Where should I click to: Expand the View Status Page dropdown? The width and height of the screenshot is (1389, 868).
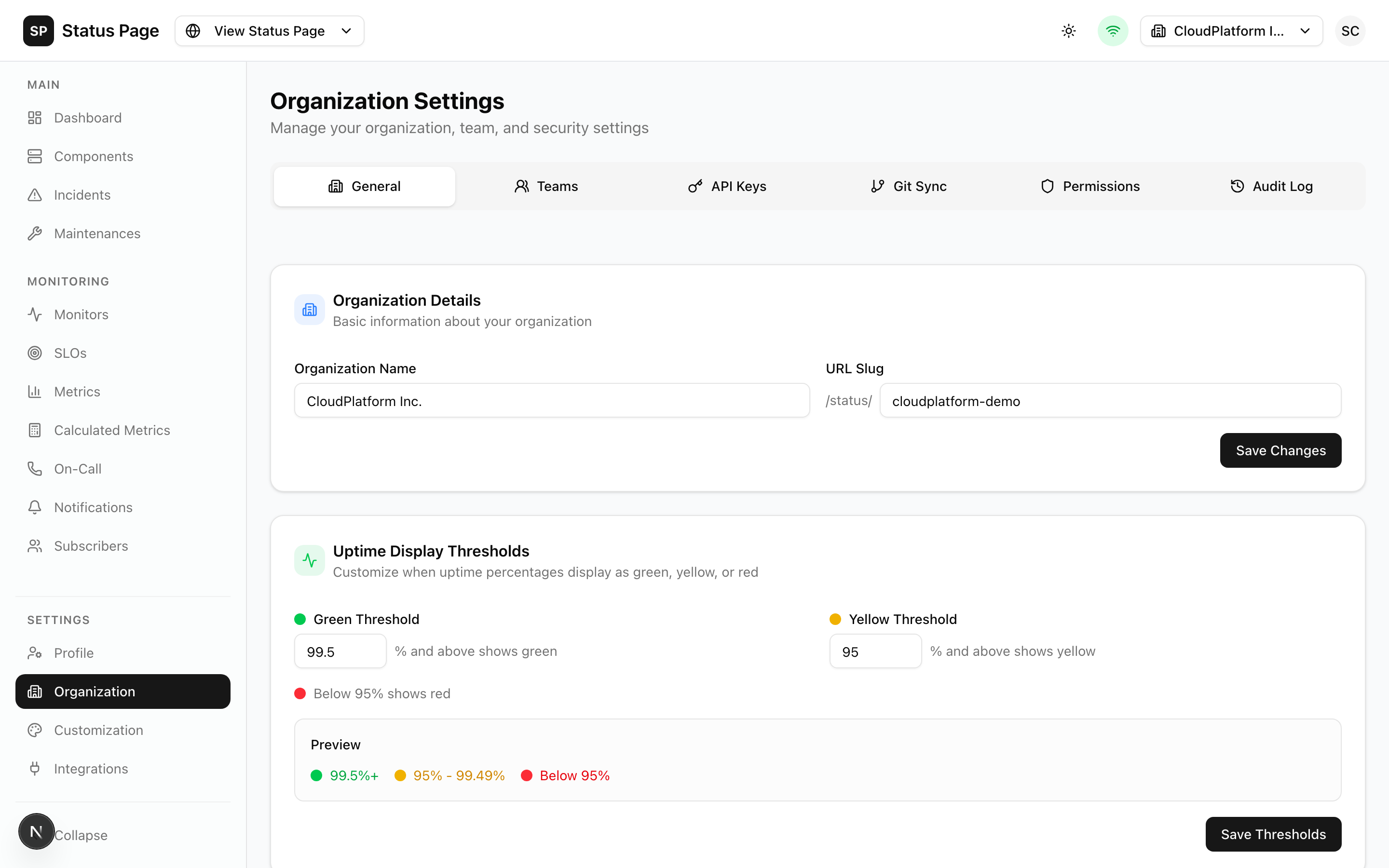[269, 30]
